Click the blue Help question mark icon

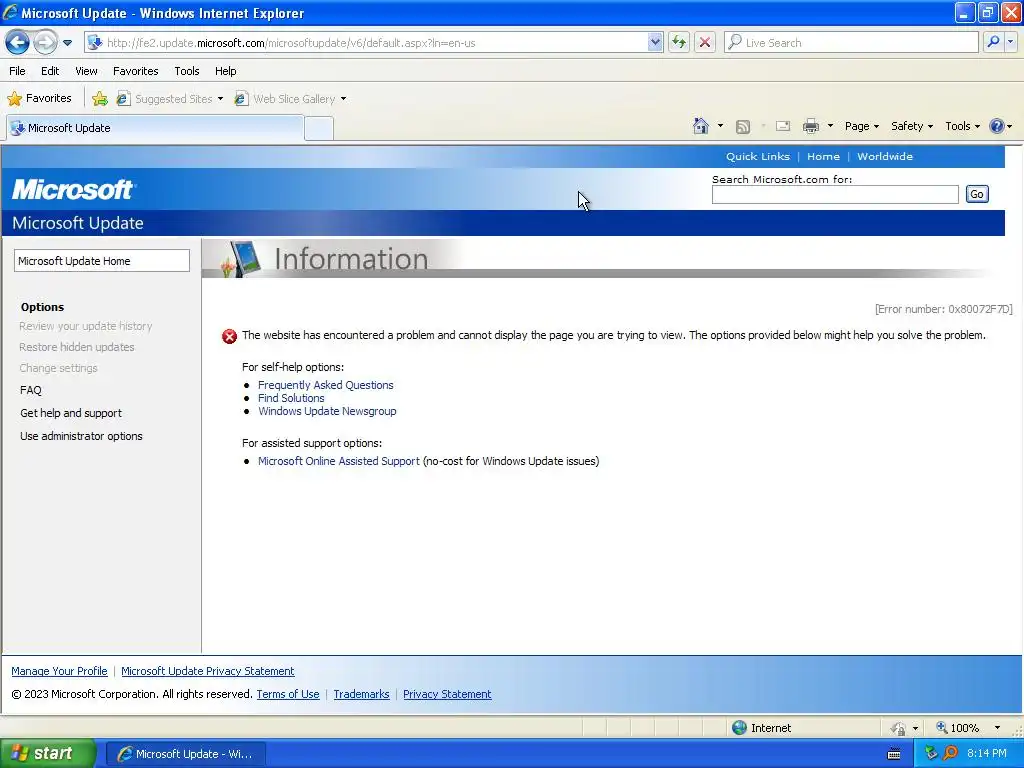[x=997, y=126]
